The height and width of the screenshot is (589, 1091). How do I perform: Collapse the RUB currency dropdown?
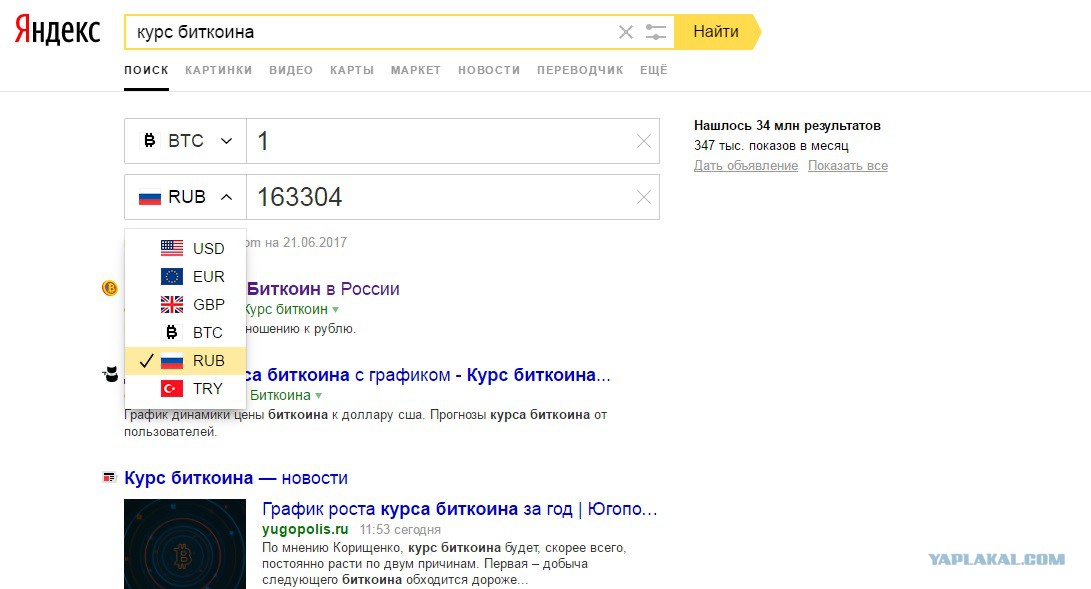click(x=185, y=197)
